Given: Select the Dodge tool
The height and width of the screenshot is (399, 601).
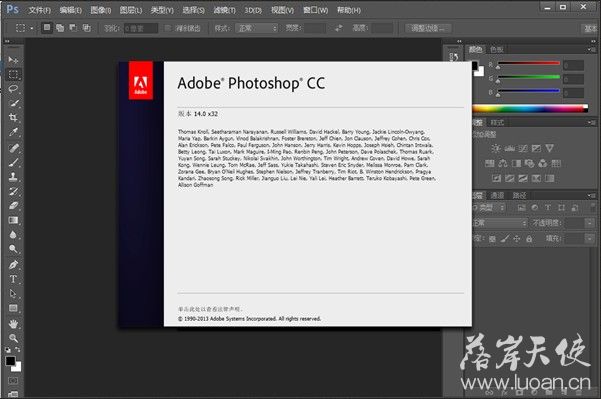Looking at the screenshot, I should tap(13, 249).
